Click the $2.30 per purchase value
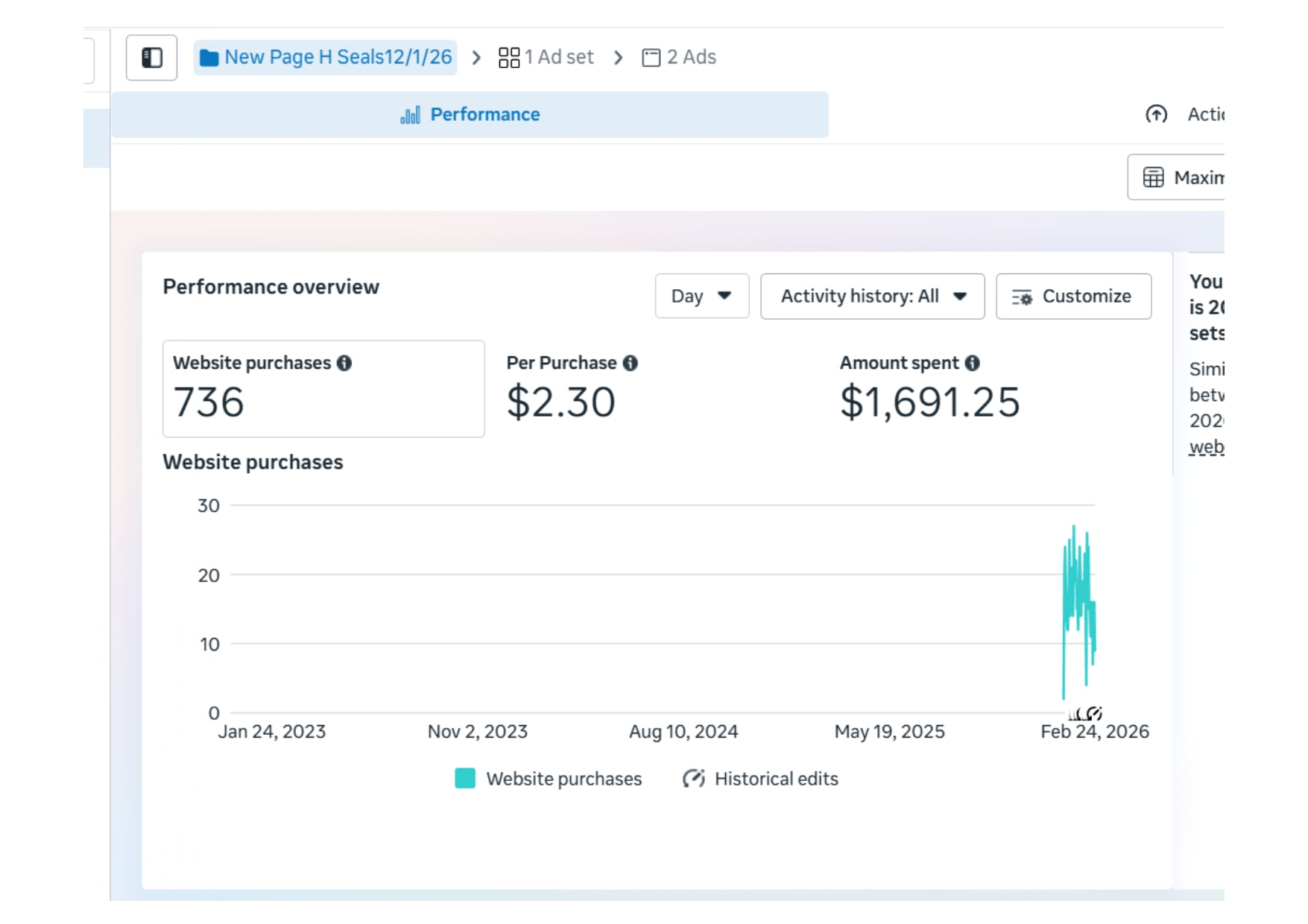The image size is (1308, 924). click(560, 402)
